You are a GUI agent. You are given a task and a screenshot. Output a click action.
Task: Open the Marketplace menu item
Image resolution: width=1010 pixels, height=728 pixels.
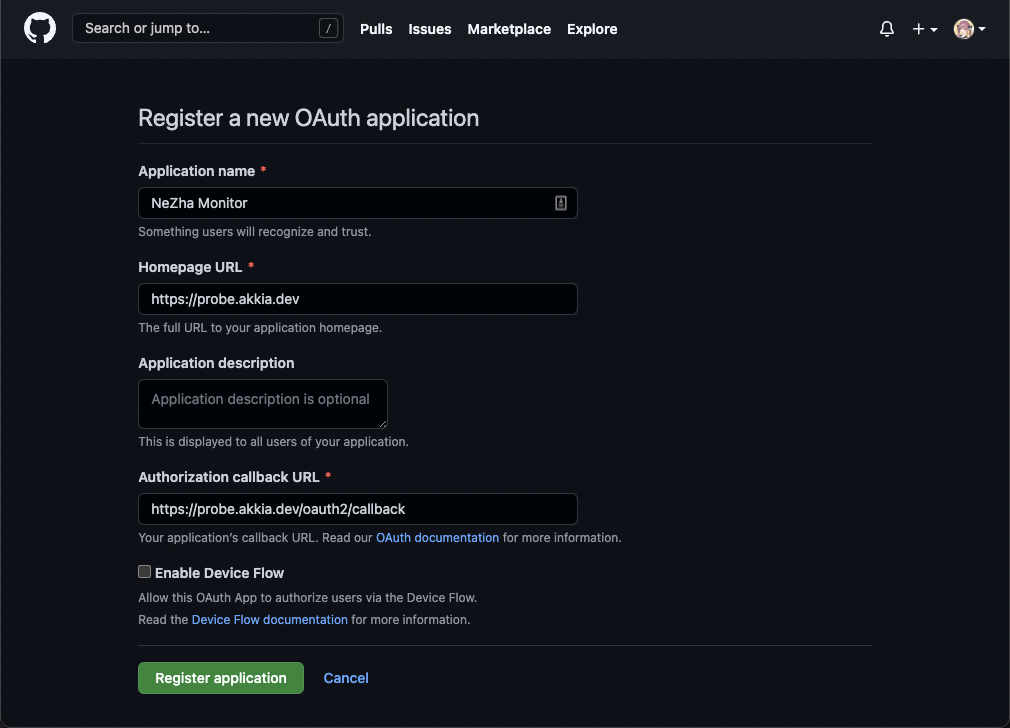(509, 29)
